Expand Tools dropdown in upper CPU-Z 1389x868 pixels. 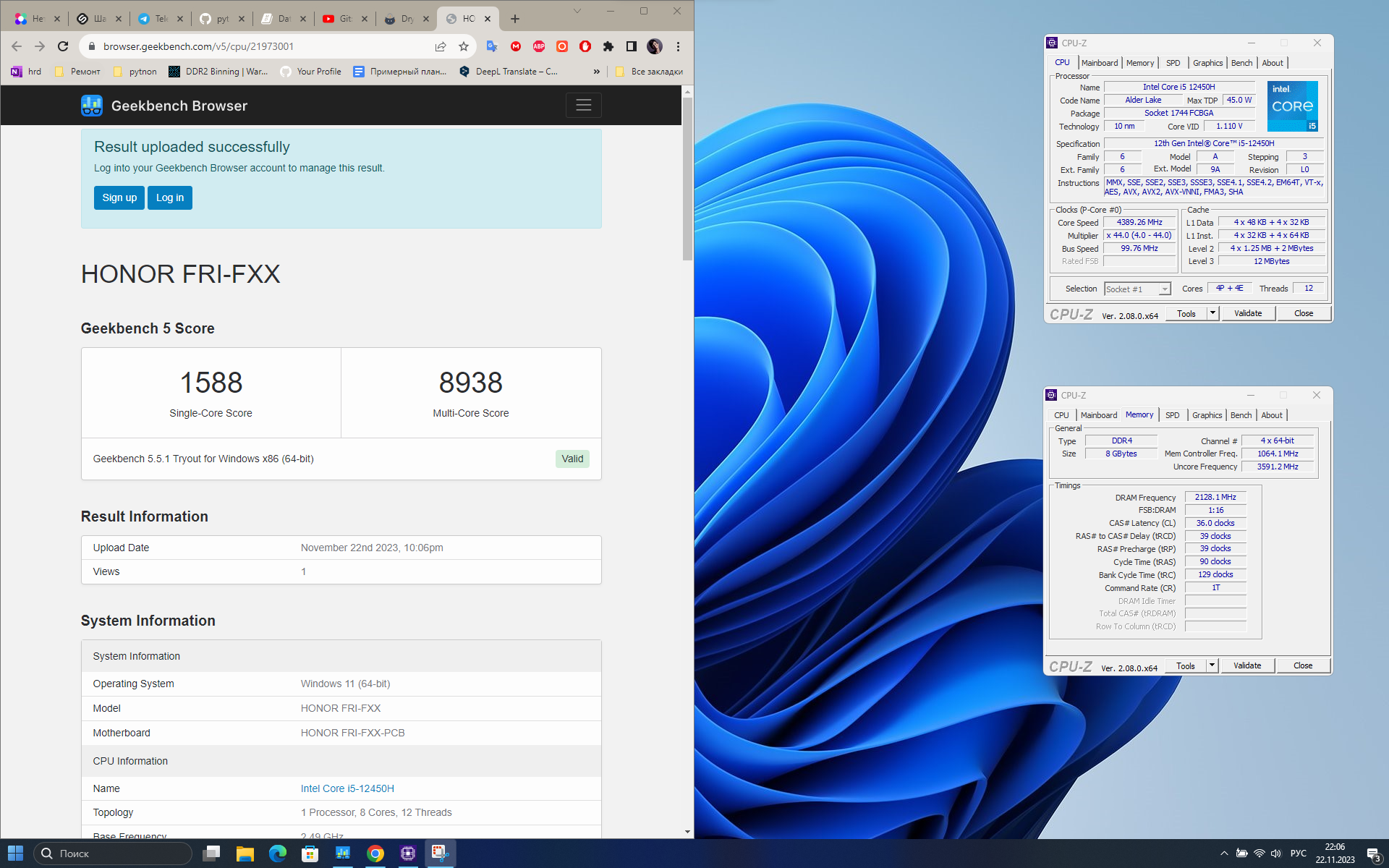click(1212, 313)
